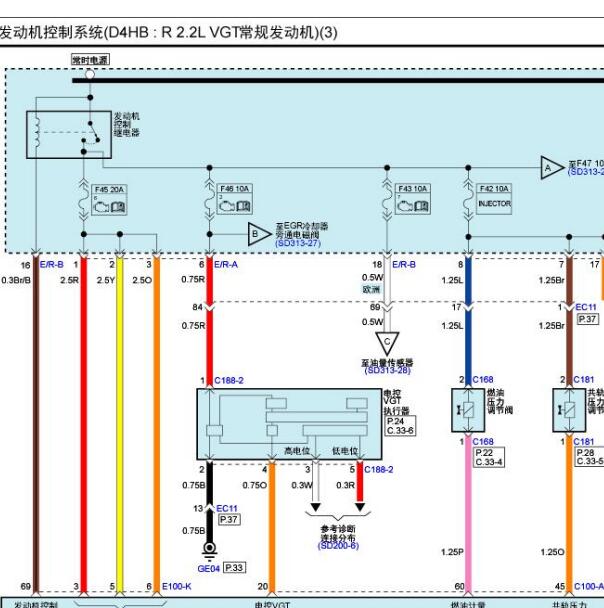Select the orange 1.25O wire to pin 45
Screen dimensions: 604x608
(x=569, y=513)
